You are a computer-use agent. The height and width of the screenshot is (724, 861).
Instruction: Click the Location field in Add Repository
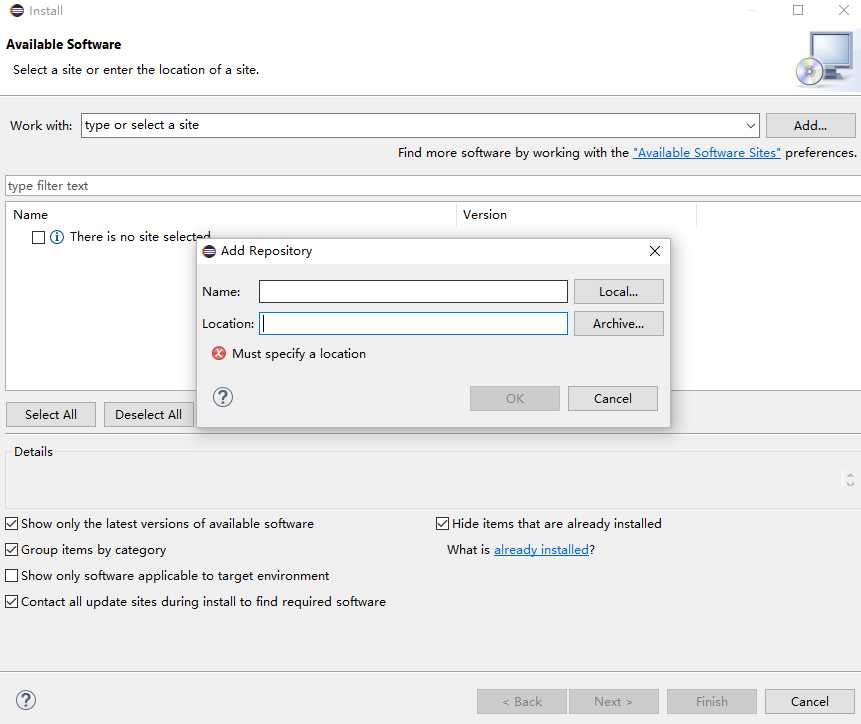pos(413,324)
